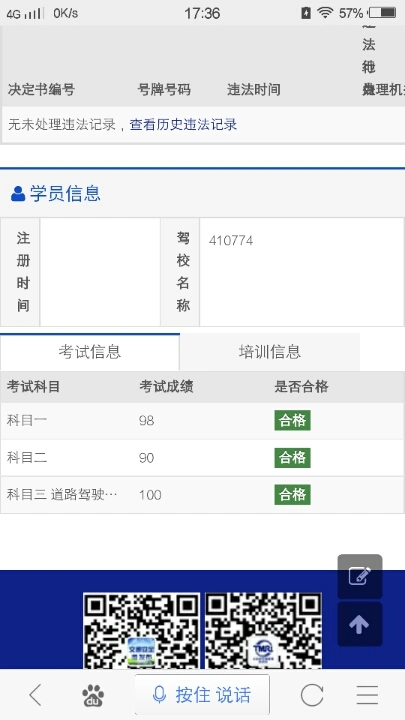Tap the microphone hold-to-talk button

click(202, 695)
